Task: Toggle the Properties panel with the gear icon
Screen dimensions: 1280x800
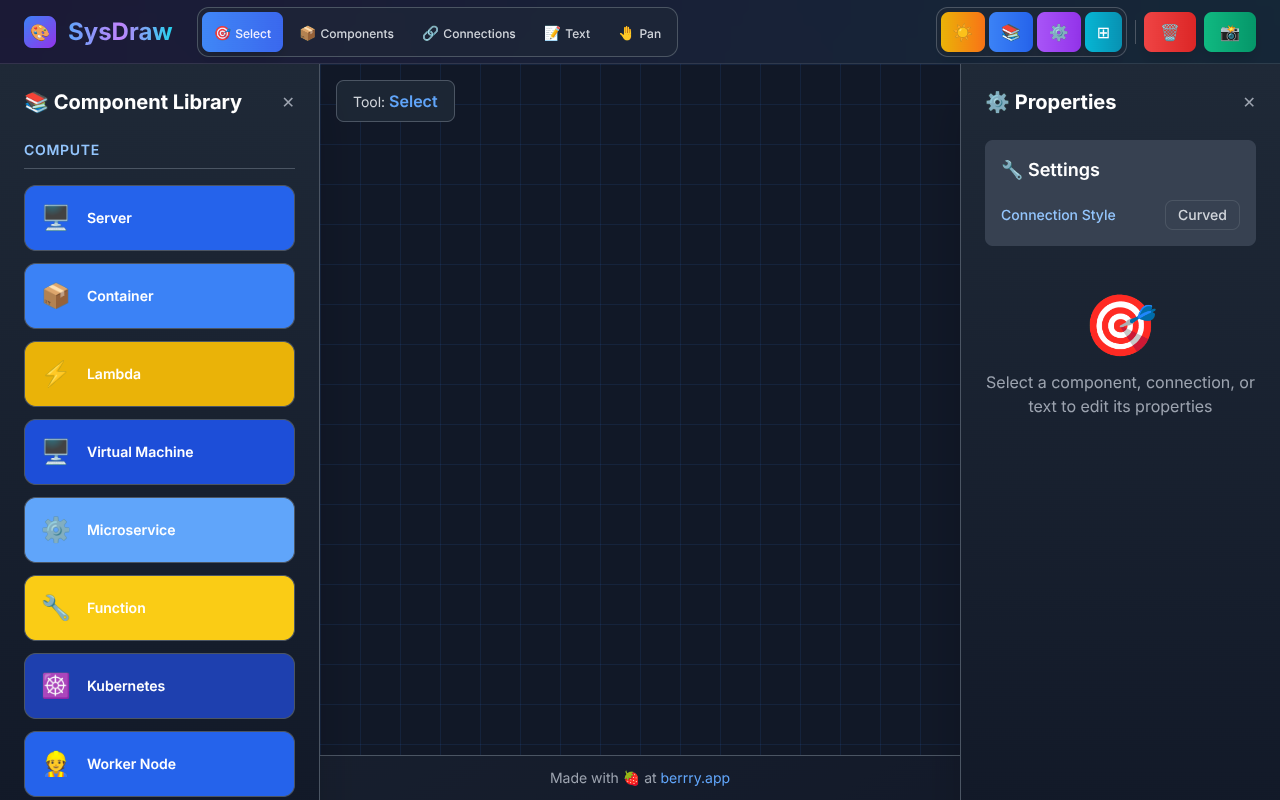Action: coord(1058,31)
